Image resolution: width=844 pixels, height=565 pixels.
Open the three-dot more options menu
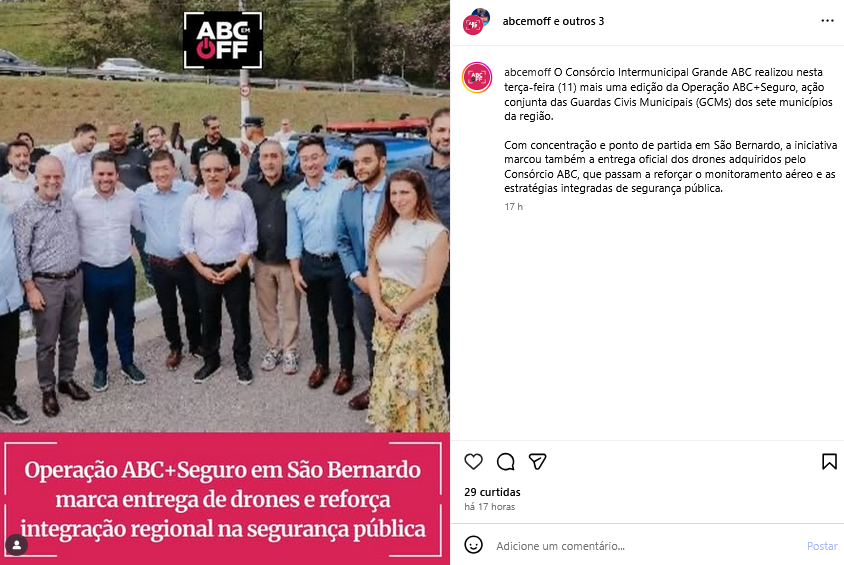(827, 21)
